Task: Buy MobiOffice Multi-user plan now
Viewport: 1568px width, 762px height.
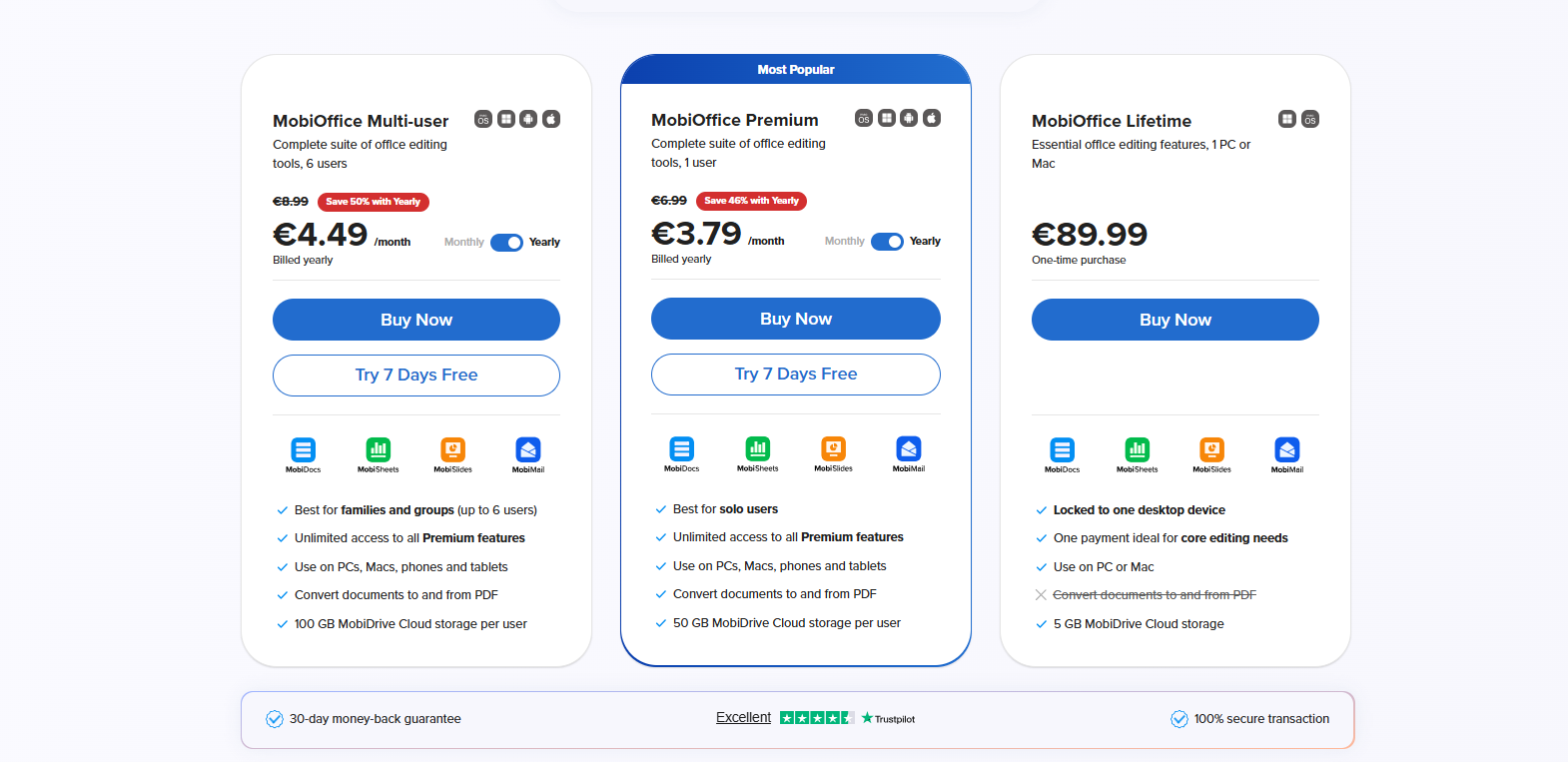Action: [x=416, y=320]
